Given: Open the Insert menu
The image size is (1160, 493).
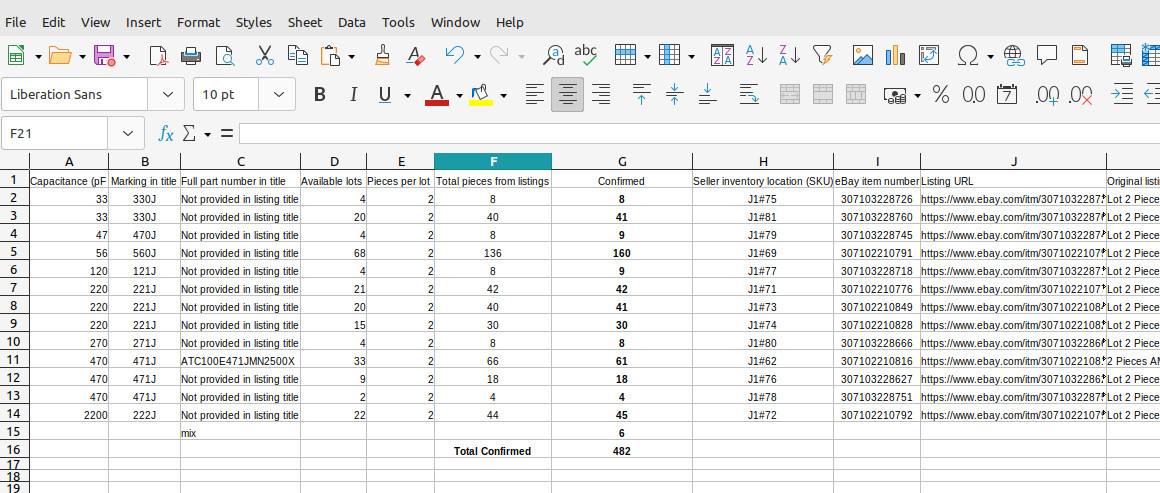Looking at the screenshot, I should point(144,22).
